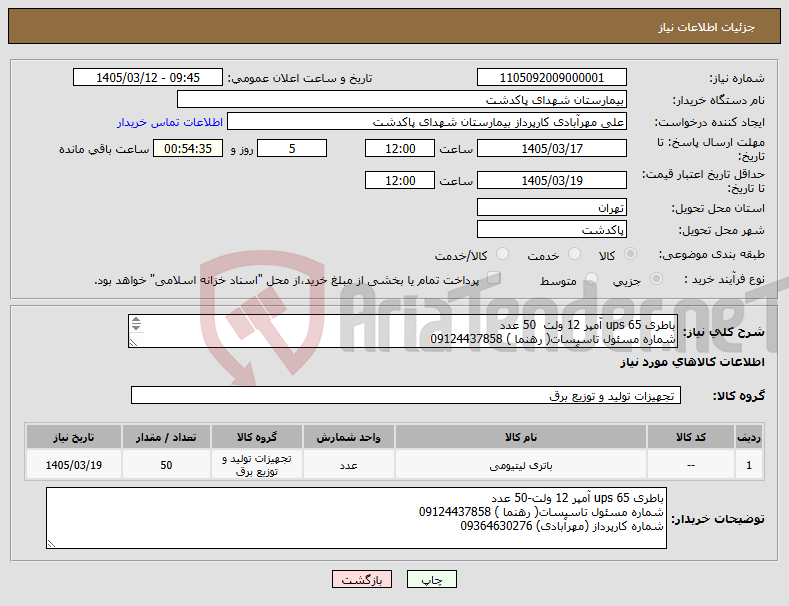This screenshot has height=606, width=789.
Task: Click the announcement date field 1405/03/12 - 09:45
Action: pos(148,78)
